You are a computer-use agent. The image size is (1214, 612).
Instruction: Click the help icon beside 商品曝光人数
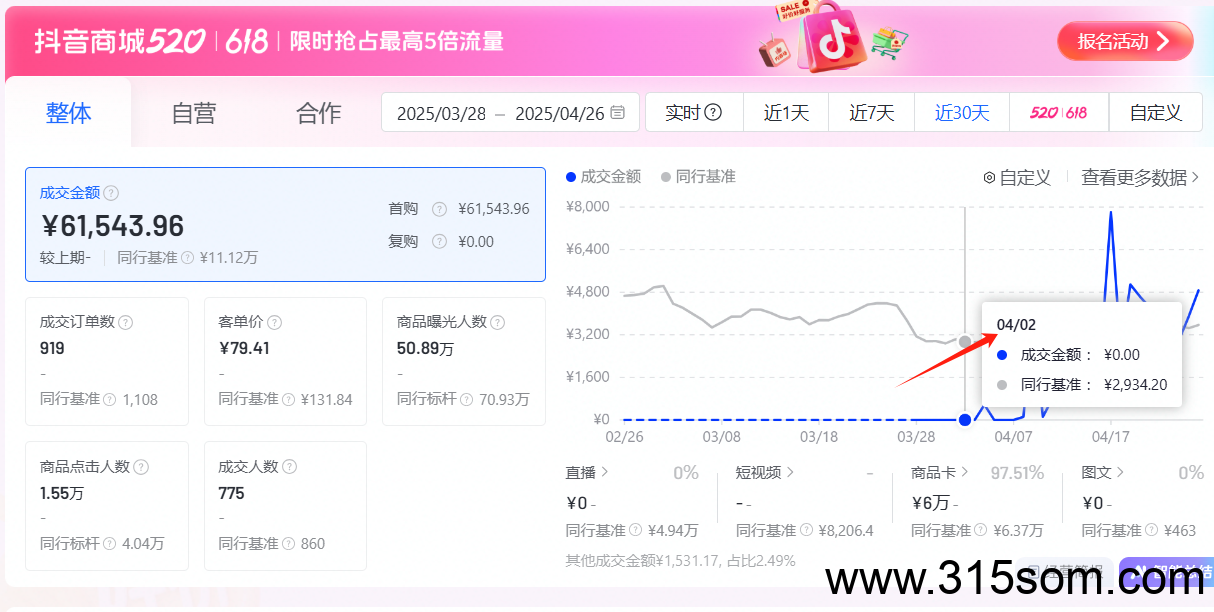coord(497,322)
